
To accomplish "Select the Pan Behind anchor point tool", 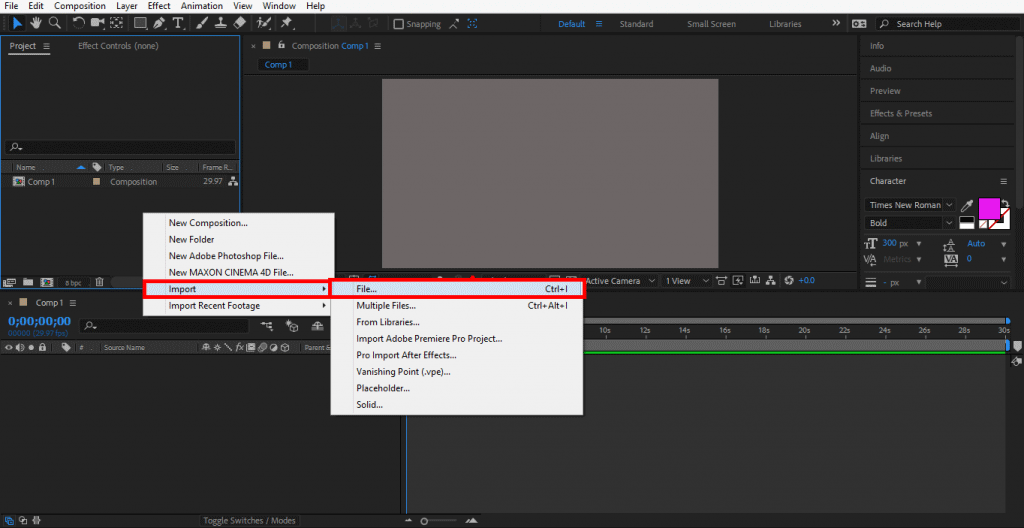I will 116,24.
